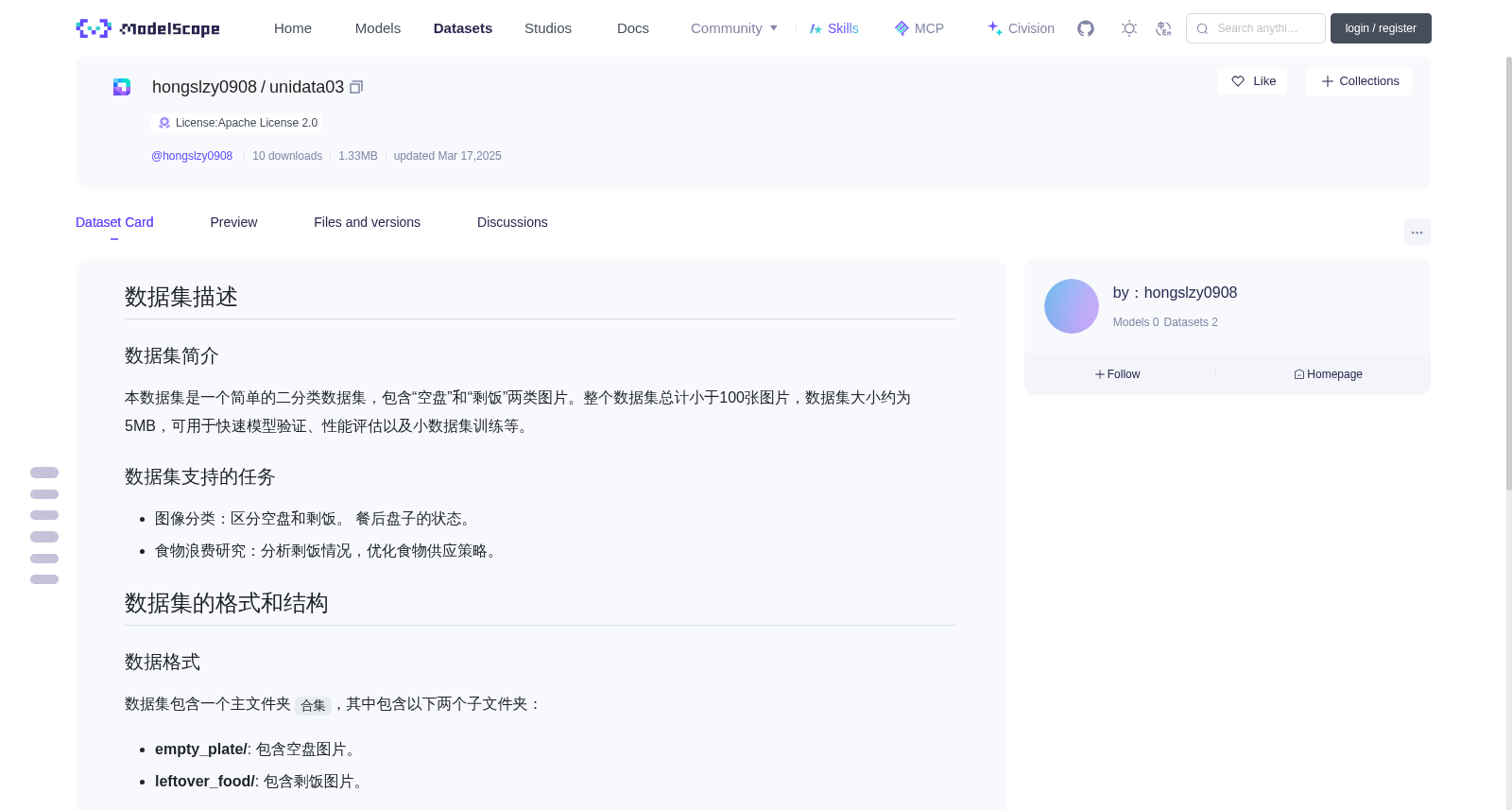Open the Discussions tab
Screen dimensions: 1512x810
click(512, 222)
